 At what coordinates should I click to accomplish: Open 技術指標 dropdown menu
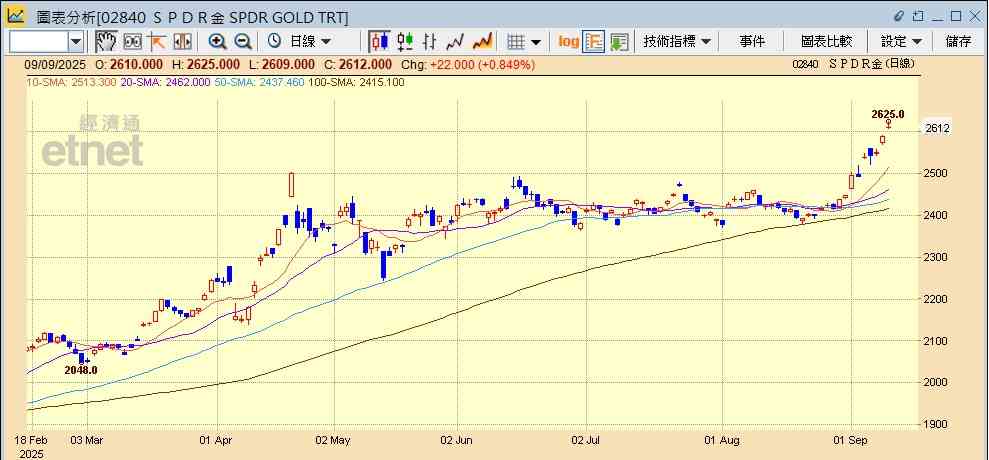(x=677, y=42)
